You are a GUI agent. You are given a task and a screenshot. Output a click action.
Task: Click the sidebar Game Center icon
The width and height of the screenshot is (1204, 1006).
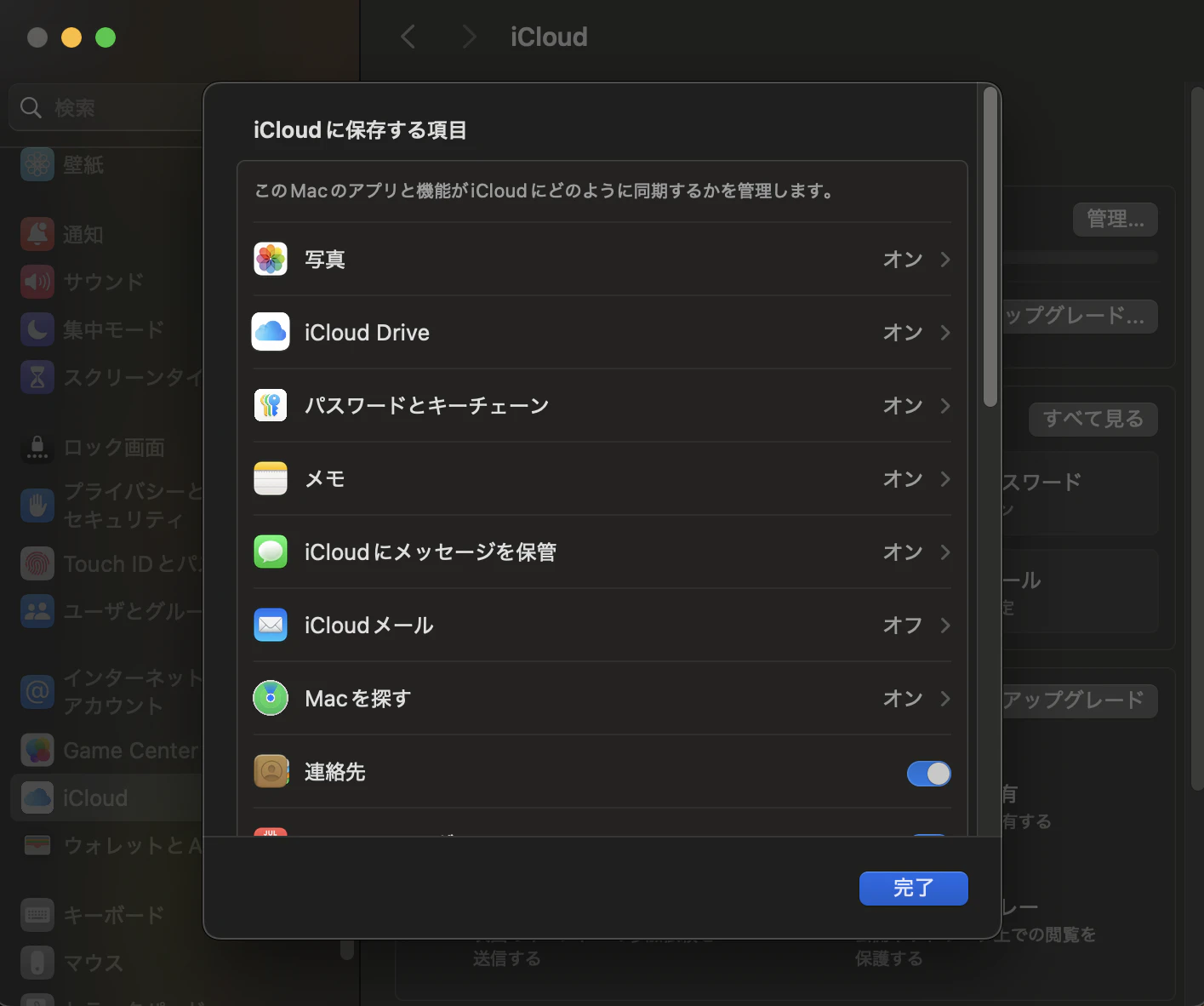click(37, 750)
